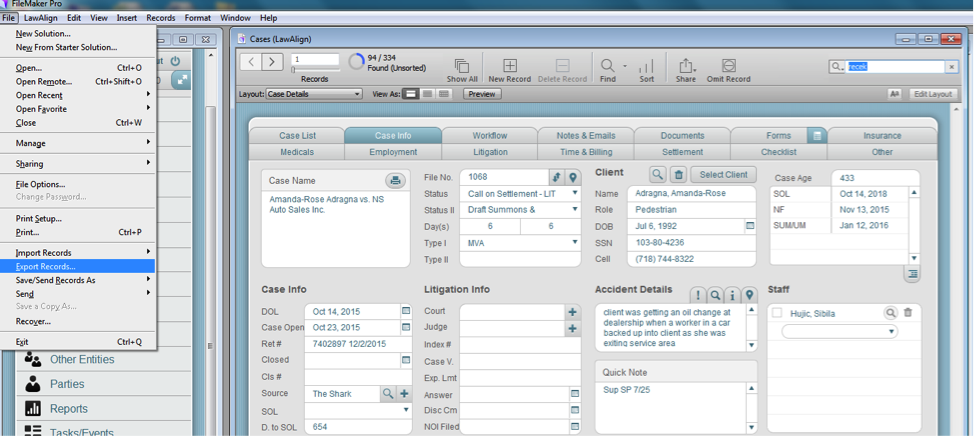
Task: Switch to Litigation tab
Action: click(x=489, y=152)
